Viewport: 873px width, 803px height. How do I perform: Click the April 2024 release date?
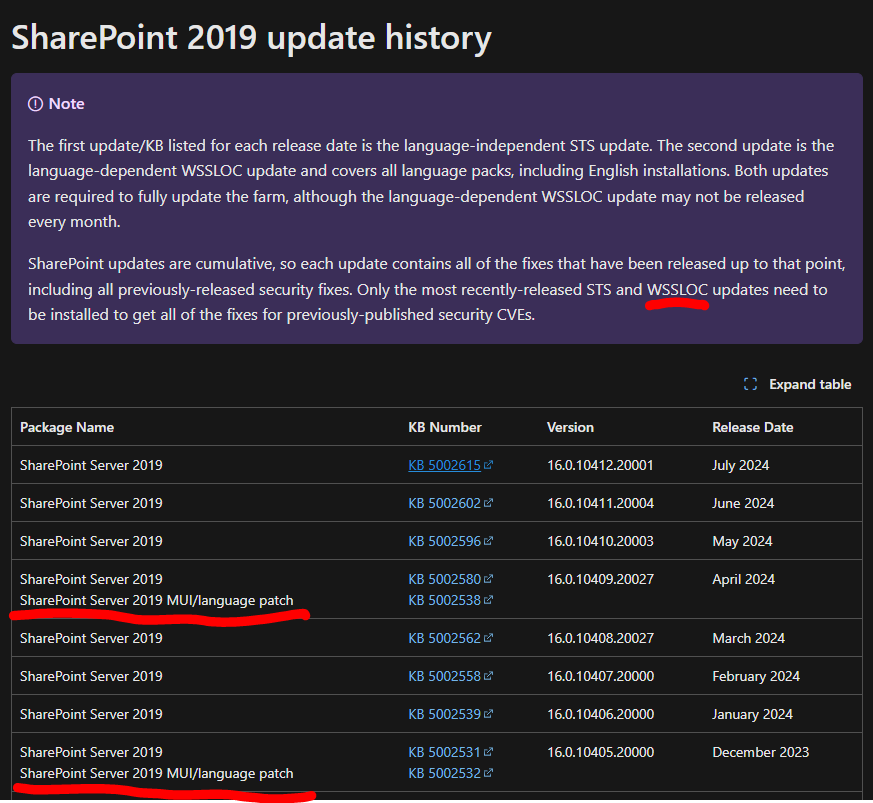[x=743, y=579]
